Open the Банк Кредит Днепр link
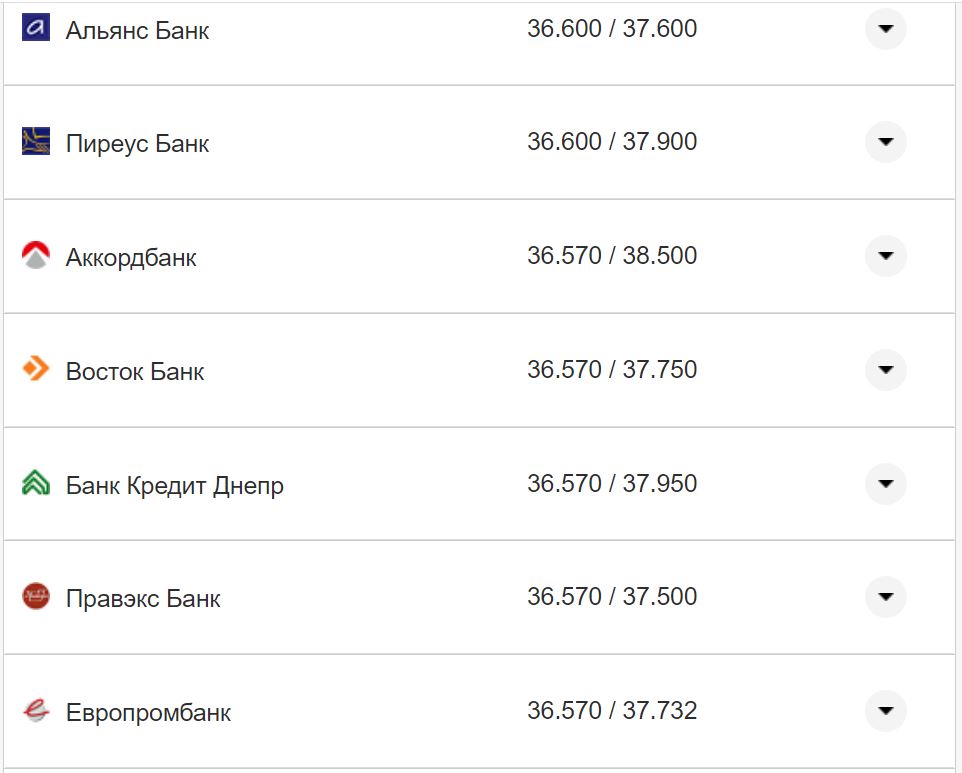This screenshot has height=773, width=962. click(174, 486)
